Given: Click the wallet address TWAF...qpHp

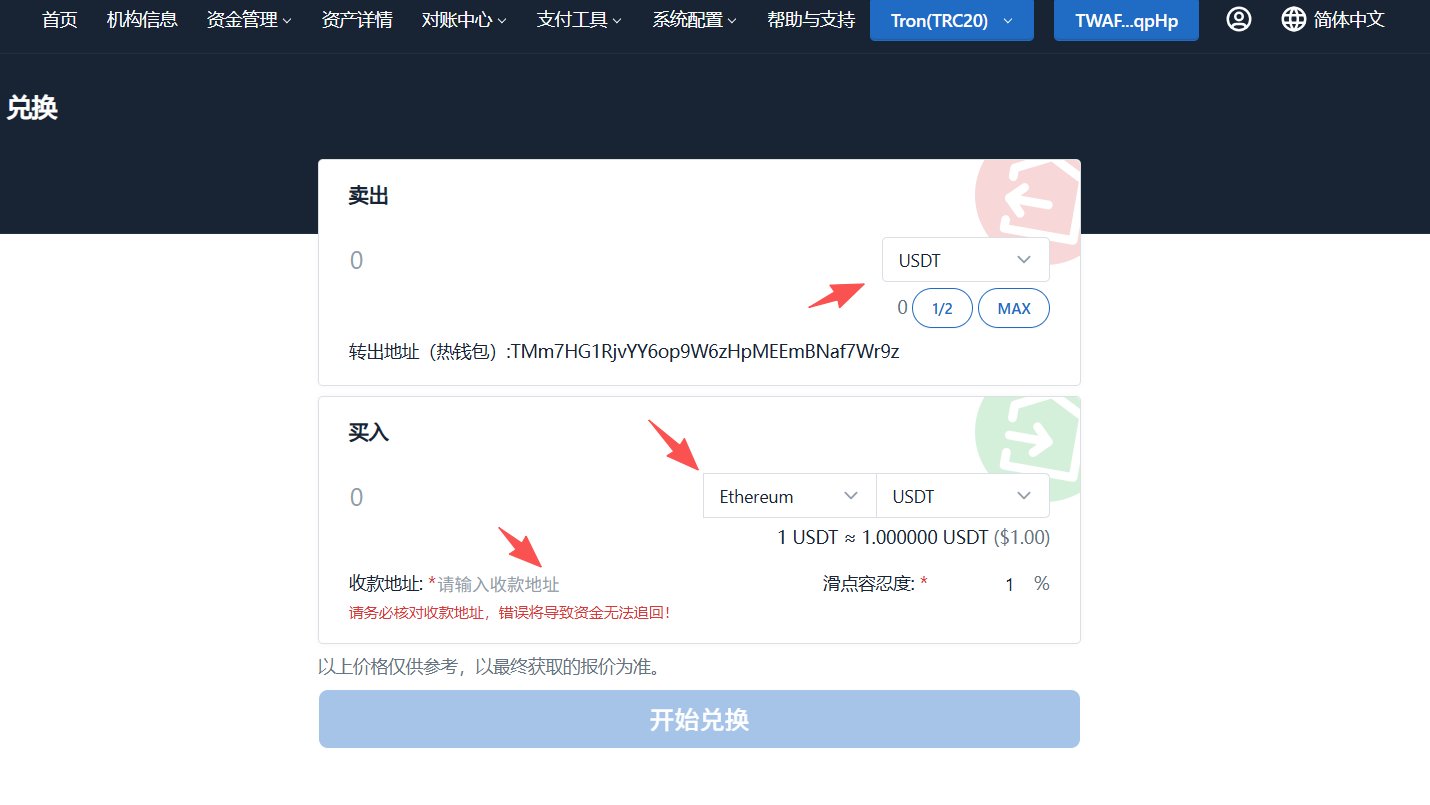Looking at the screenshot, I should coord(1125,19).
